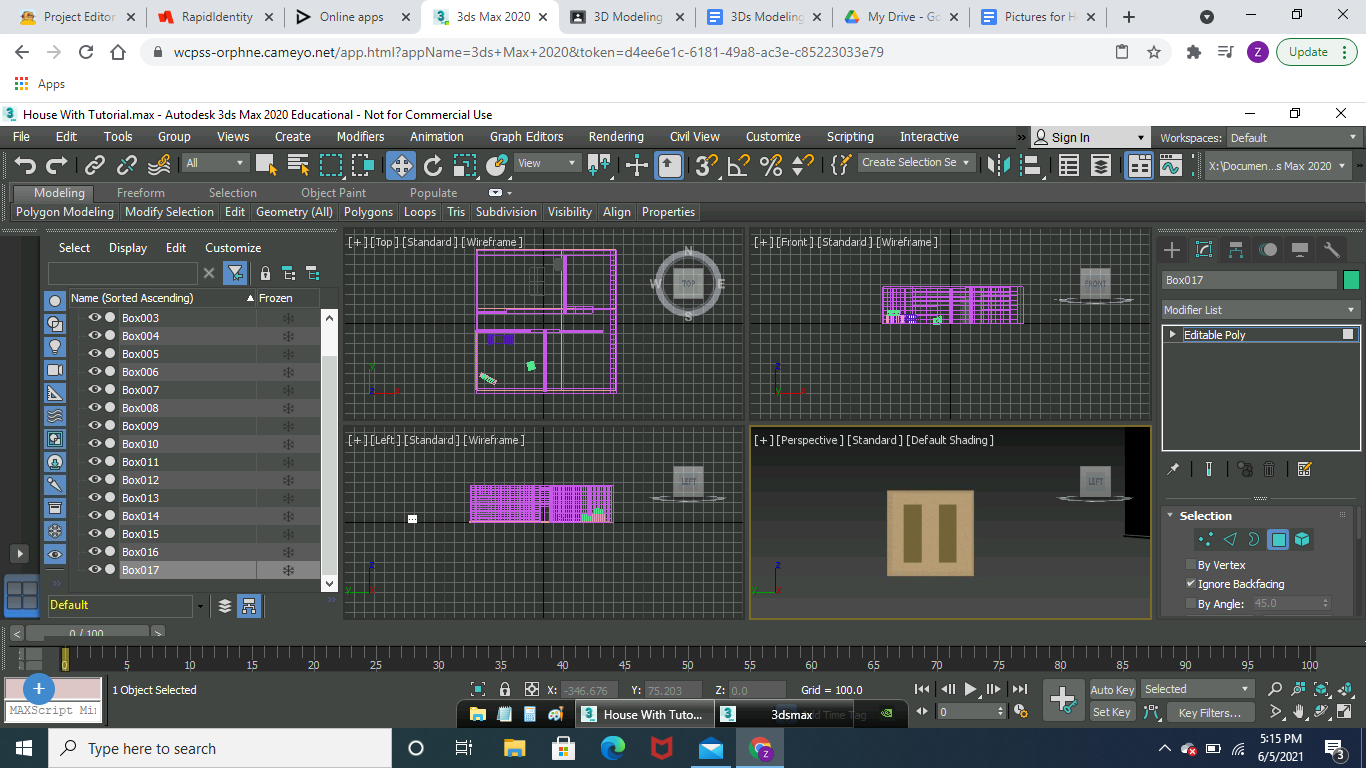Screen dimensions: 1366x768
Task: Open the View reference coordinate dropdown
Action: coord(548,163)
